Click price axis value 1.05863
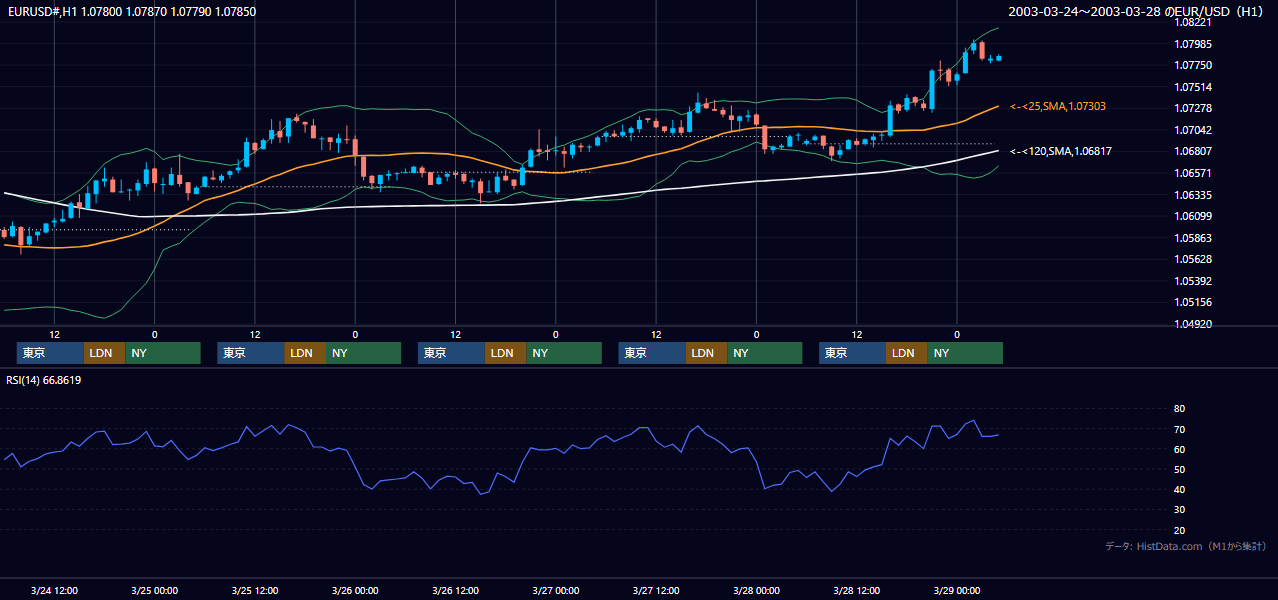Screen dimensions: 1278x600 click(x=1192, y=238)
